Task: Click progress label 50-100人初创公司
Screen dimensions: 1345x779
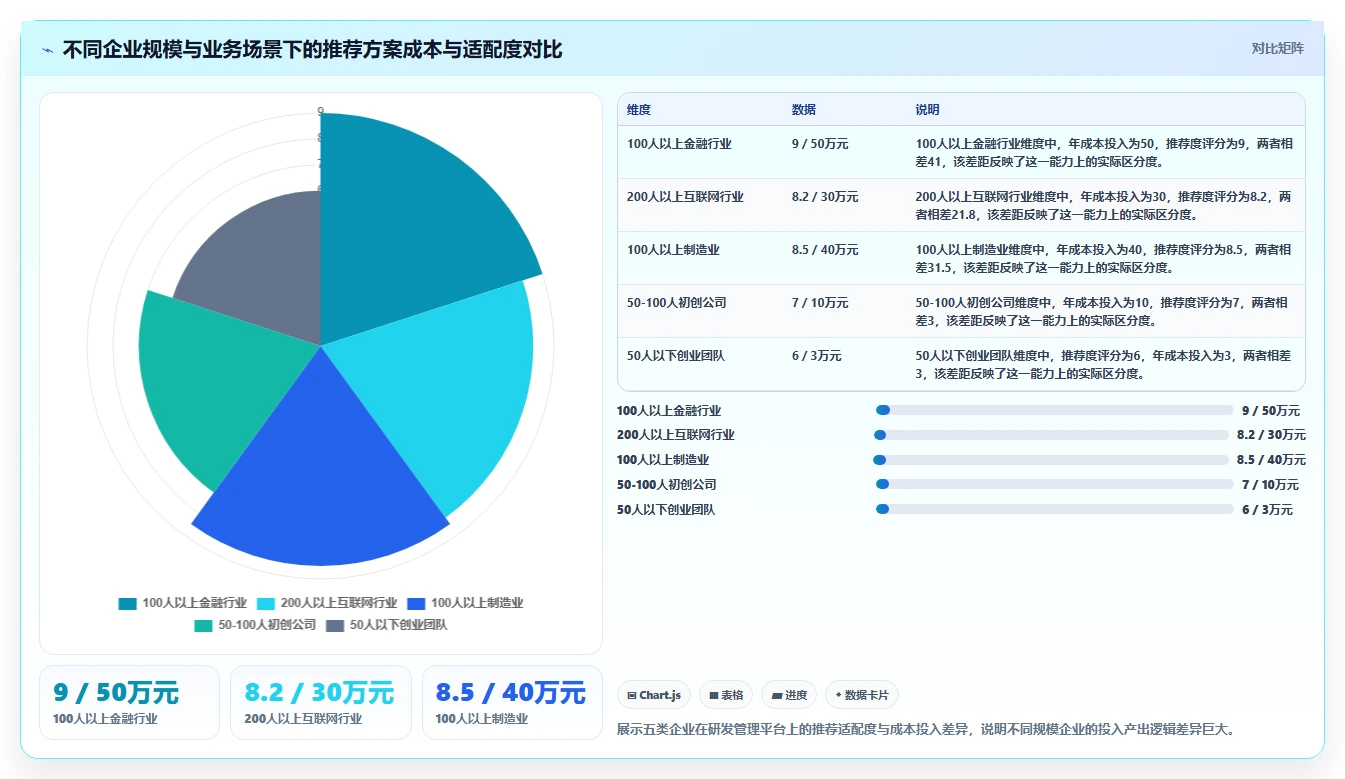Action: coord(666,485)
